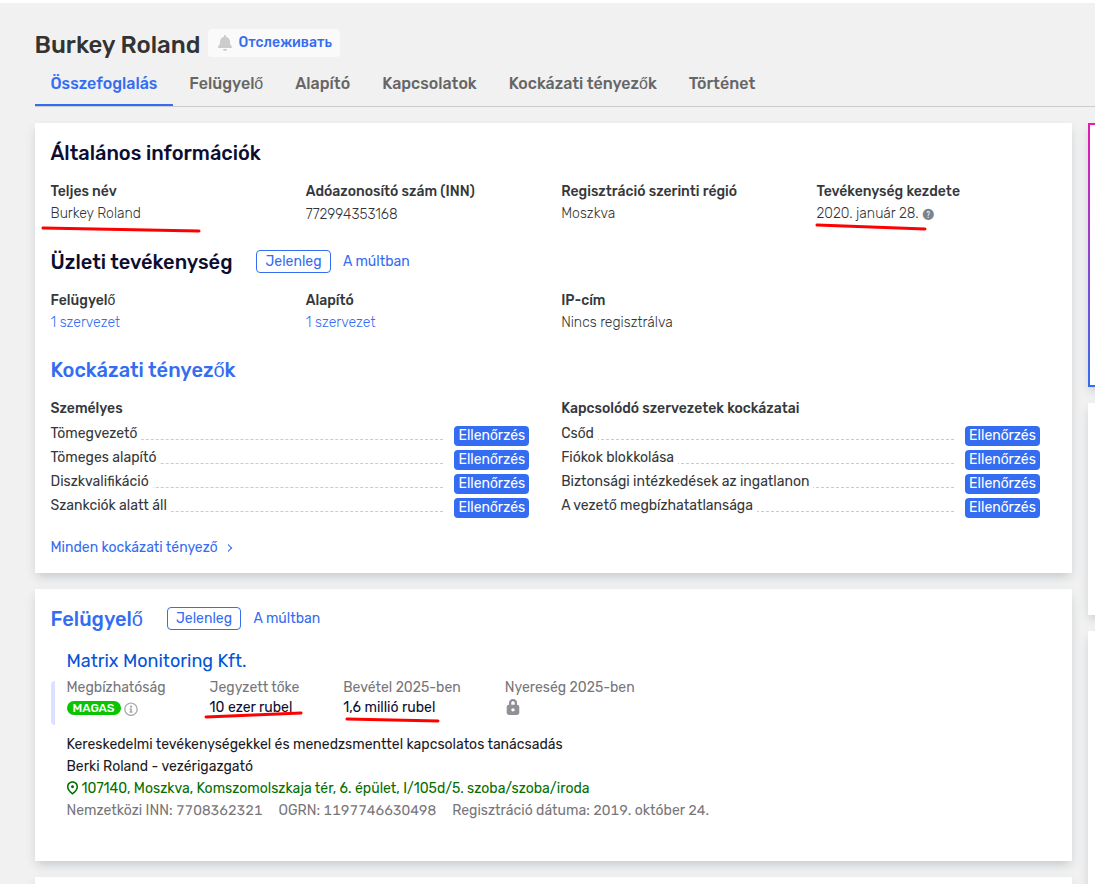Switch to the Kapcsolatok tab

pos(429,84)
